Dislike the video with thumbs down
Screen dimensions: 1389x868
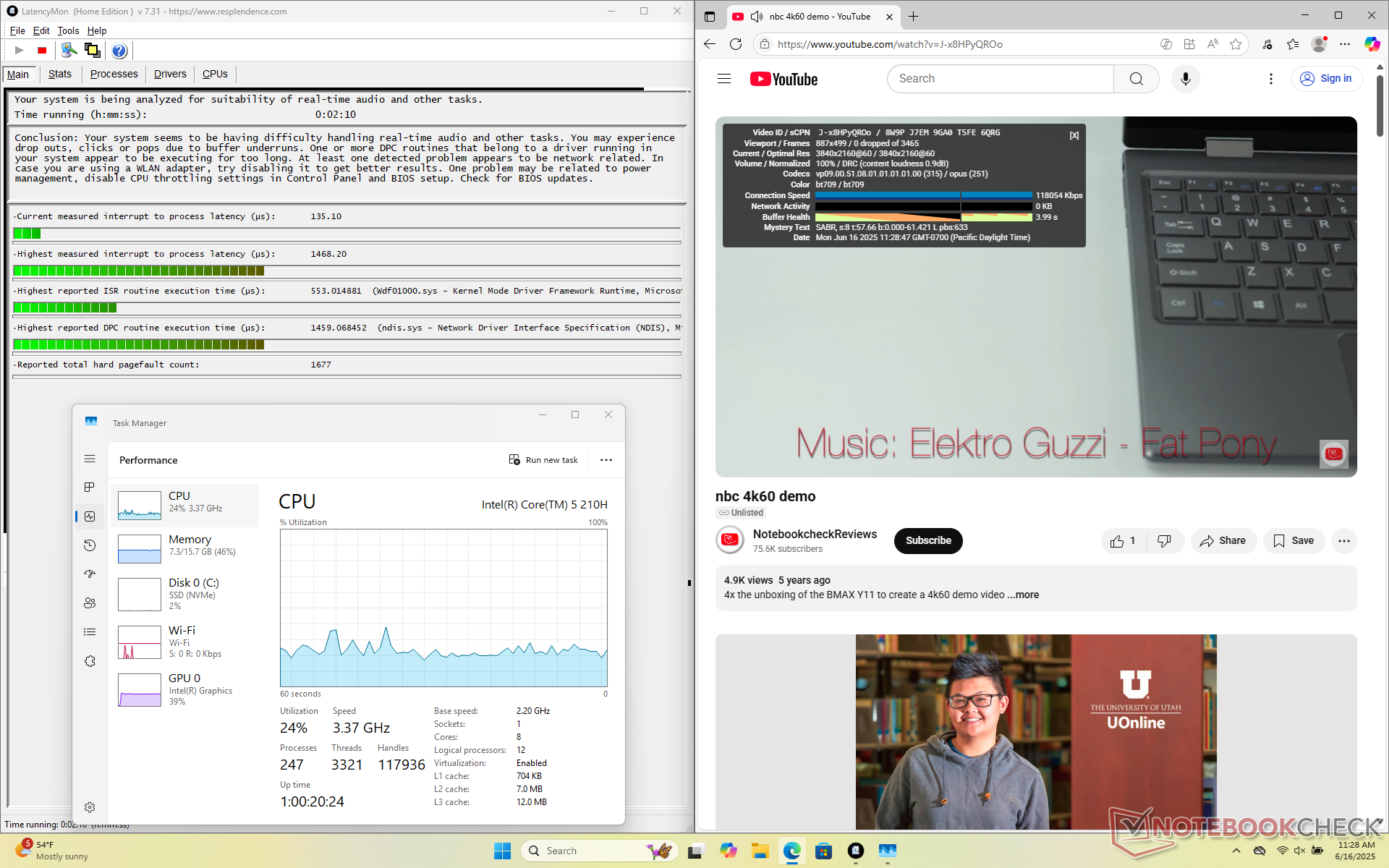1164,541
